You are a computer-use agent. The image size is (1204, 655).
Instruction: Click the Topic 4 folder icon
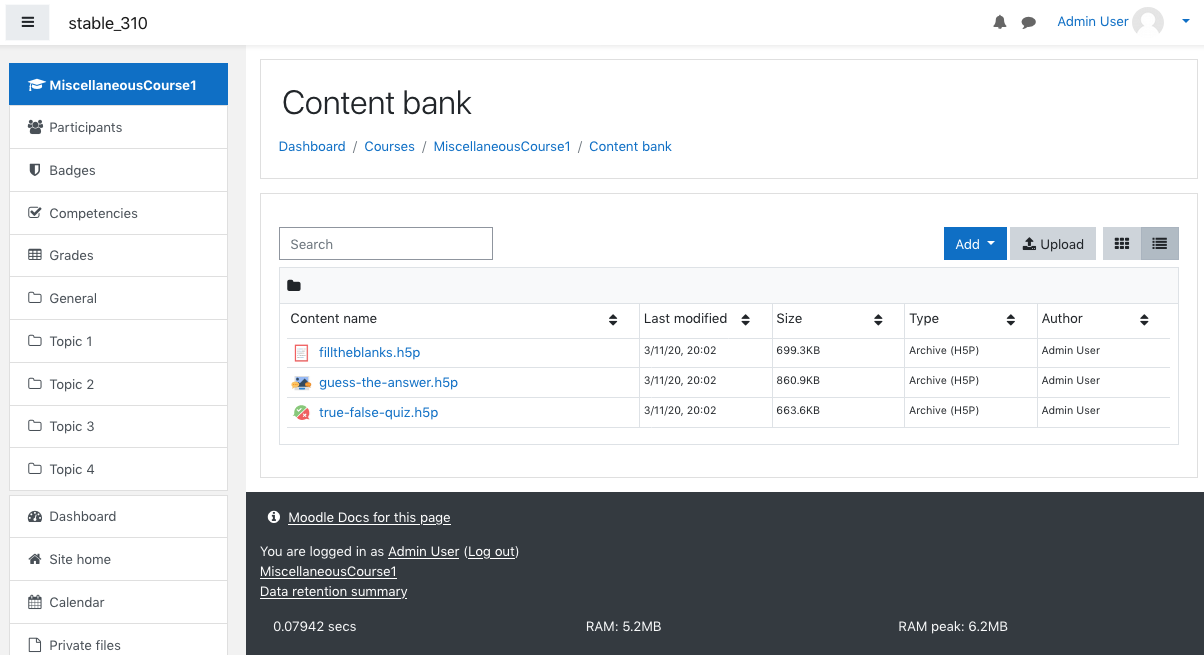(36, 469)
